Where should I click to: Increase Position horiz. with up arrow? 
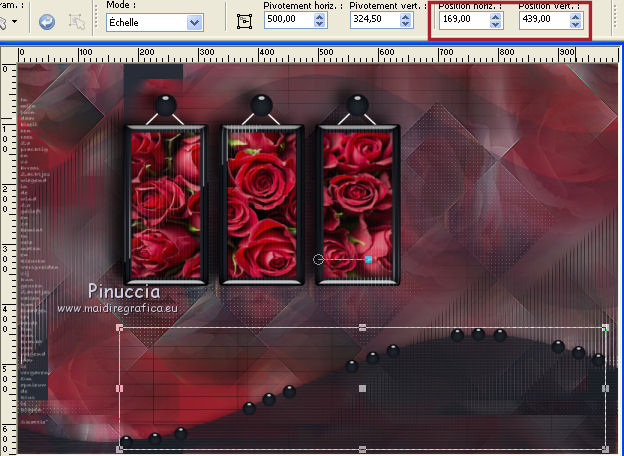pyautogui.click(x=495, y=17)
